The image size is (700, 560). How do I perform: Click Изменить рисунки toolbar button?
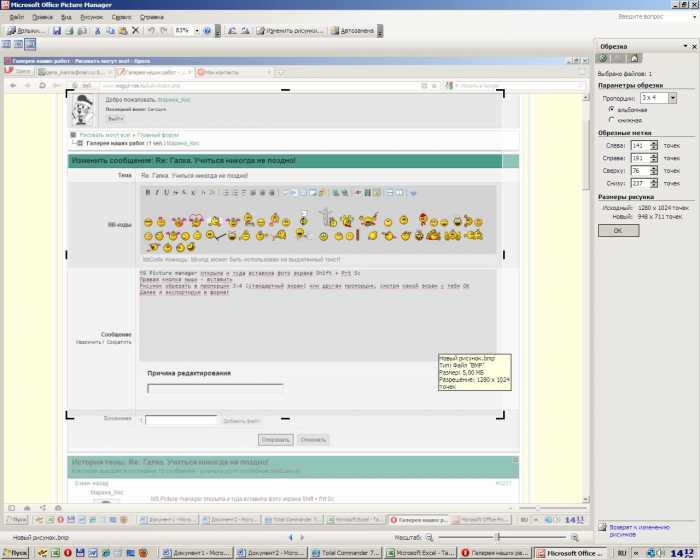tap(292, 31)
